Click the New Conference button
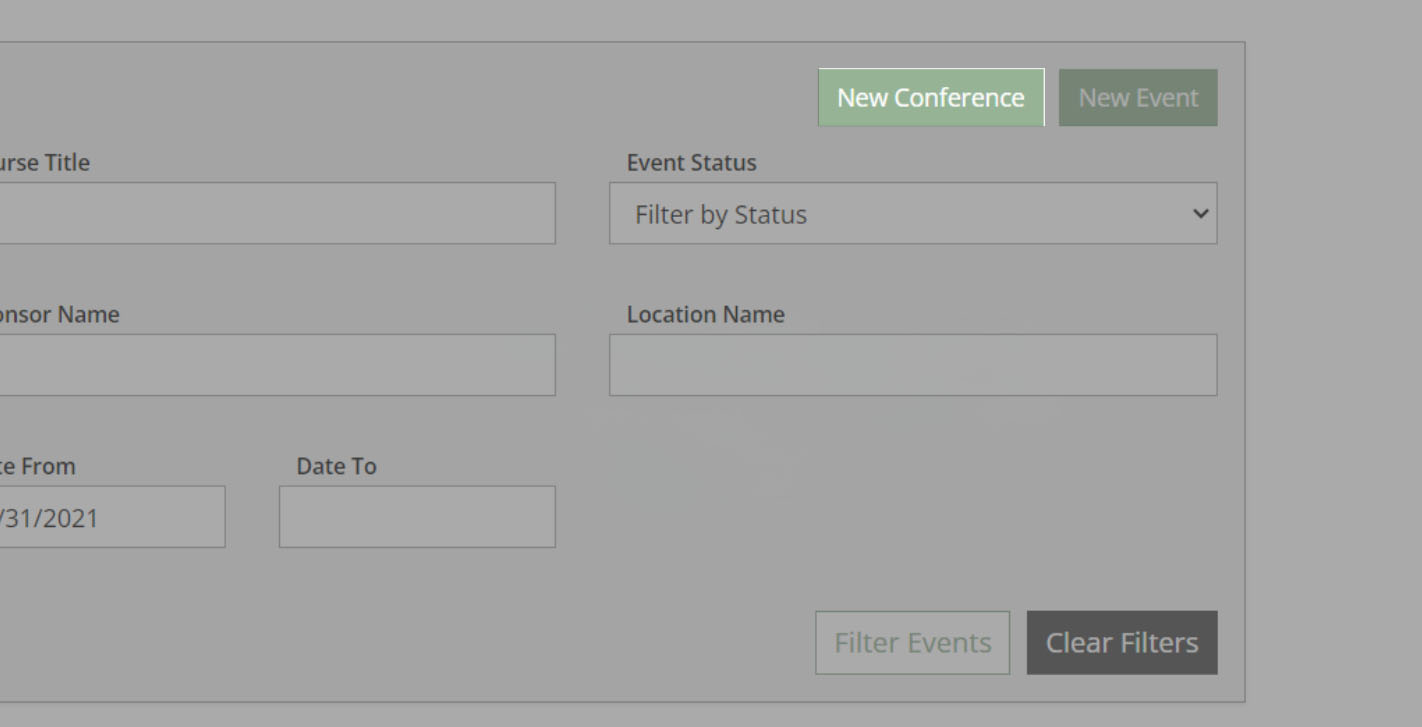Viewport: 1422px width, 727px height. click(930, 97)
